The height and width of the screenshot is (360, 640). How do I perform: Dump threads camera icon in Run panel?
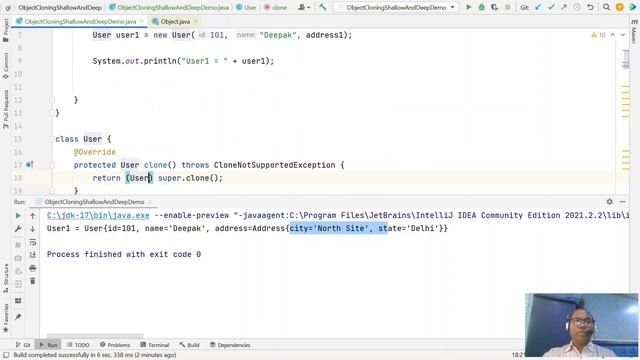[18, 258]
